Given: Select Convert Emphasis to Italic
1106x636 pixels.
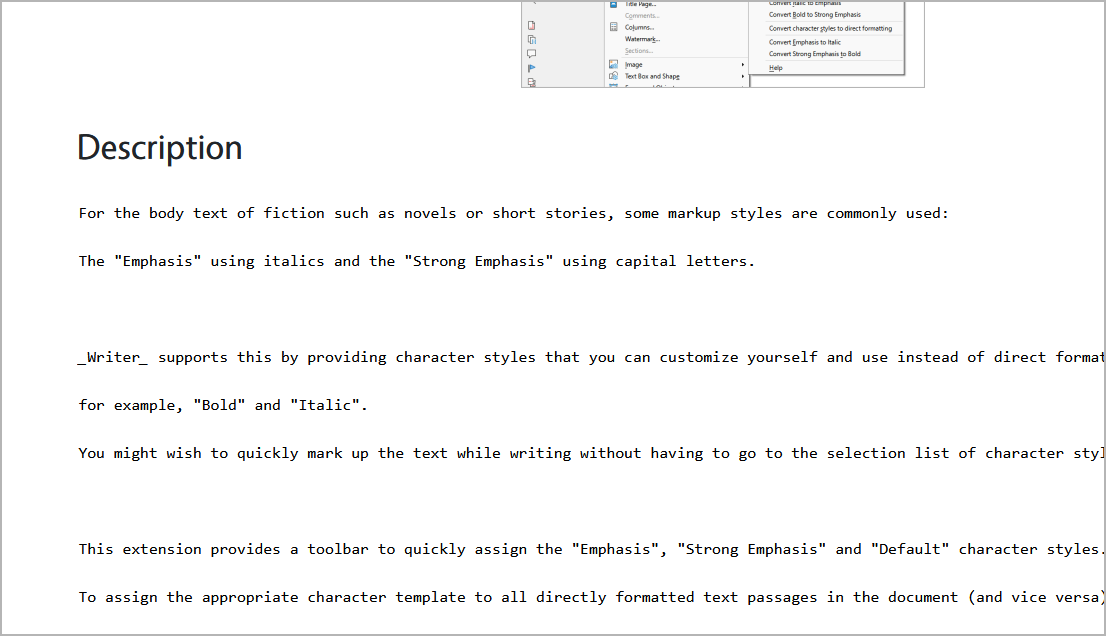Looking at the screenshot, I should click(x=804, y=42).
